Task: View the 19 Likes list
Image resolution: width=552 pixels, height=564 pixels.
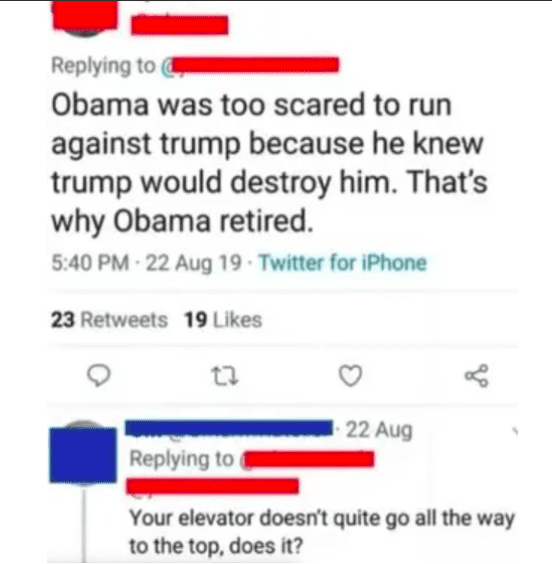Action: pyautogui.click(x=223, y=320)
